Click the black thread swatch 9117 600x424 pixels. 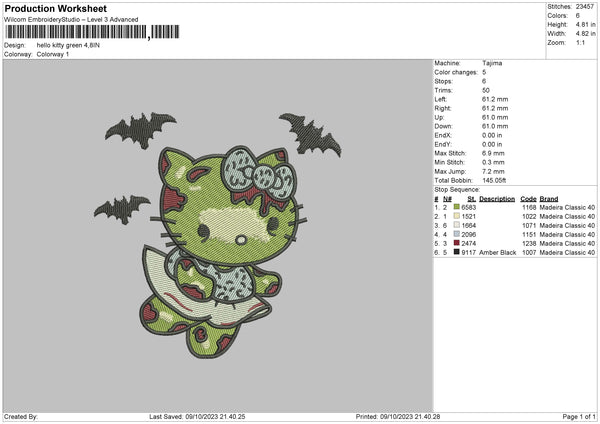[x=457, y=252]
